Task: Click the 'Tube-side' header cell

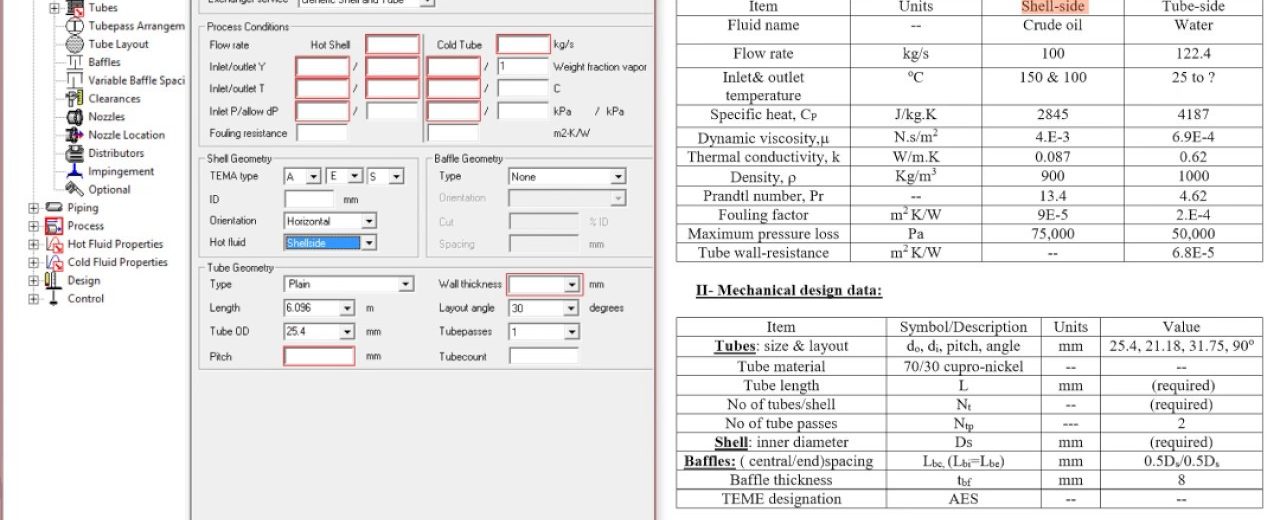Action: point(1193,6)
